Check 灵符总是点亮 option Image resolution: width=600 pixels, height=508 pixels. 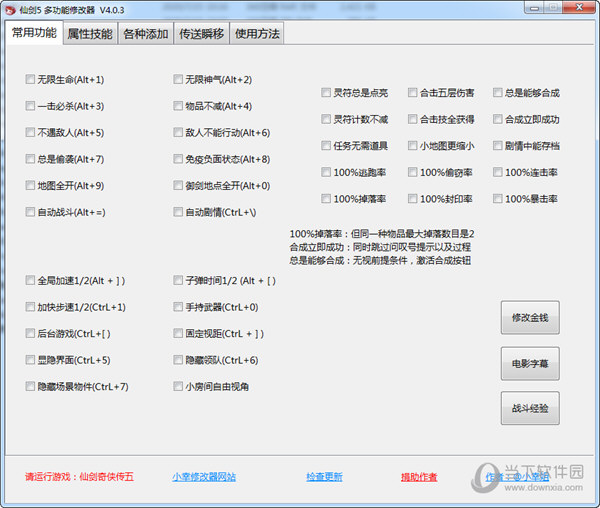[326, 93]
